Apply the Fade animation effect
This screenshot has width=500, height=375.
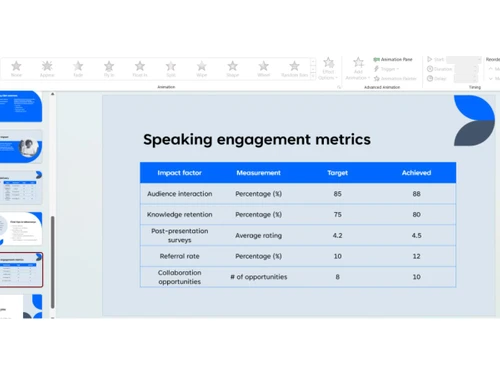[x=78, y=69]
